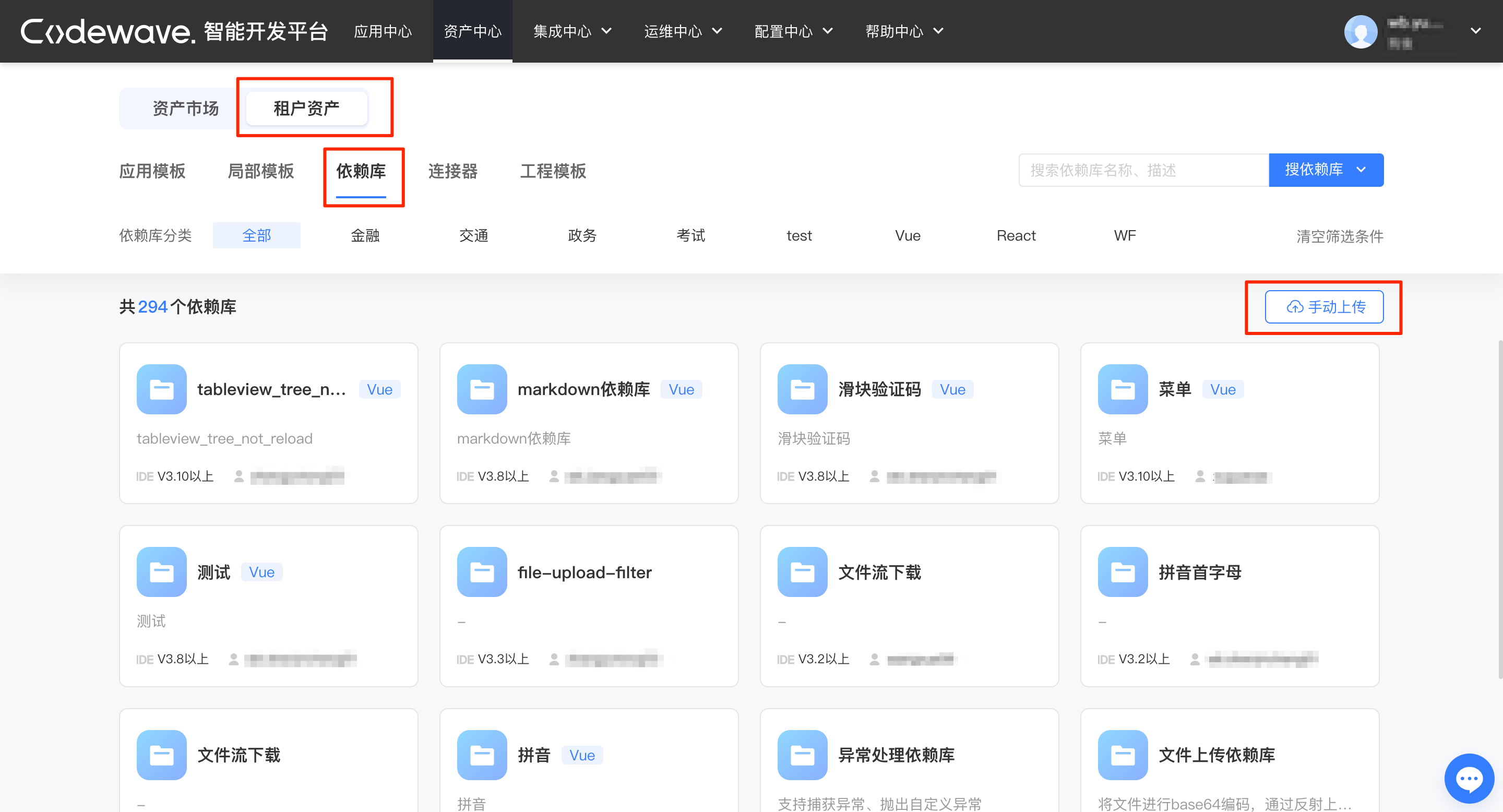Open the chat support bubble
The width and height of the screenshot is (1503, 812).
(x=1469, y=778)
